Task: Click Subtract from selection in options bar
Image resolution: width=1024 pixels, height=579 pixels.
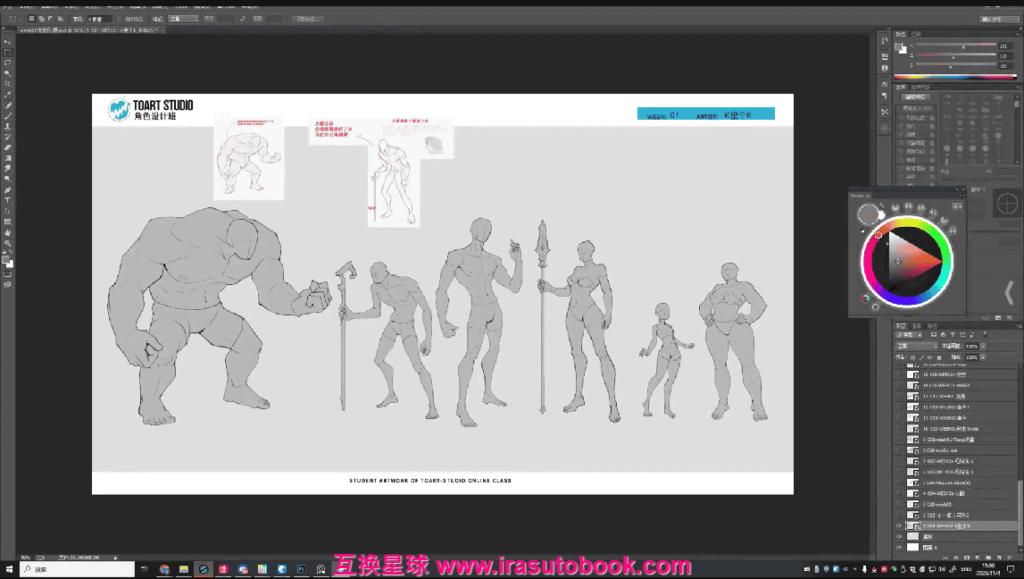Action: pos(51,19)
